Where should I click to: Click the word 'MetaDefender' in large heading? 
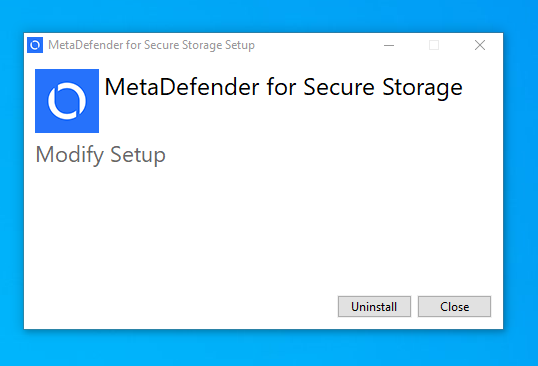182,87
